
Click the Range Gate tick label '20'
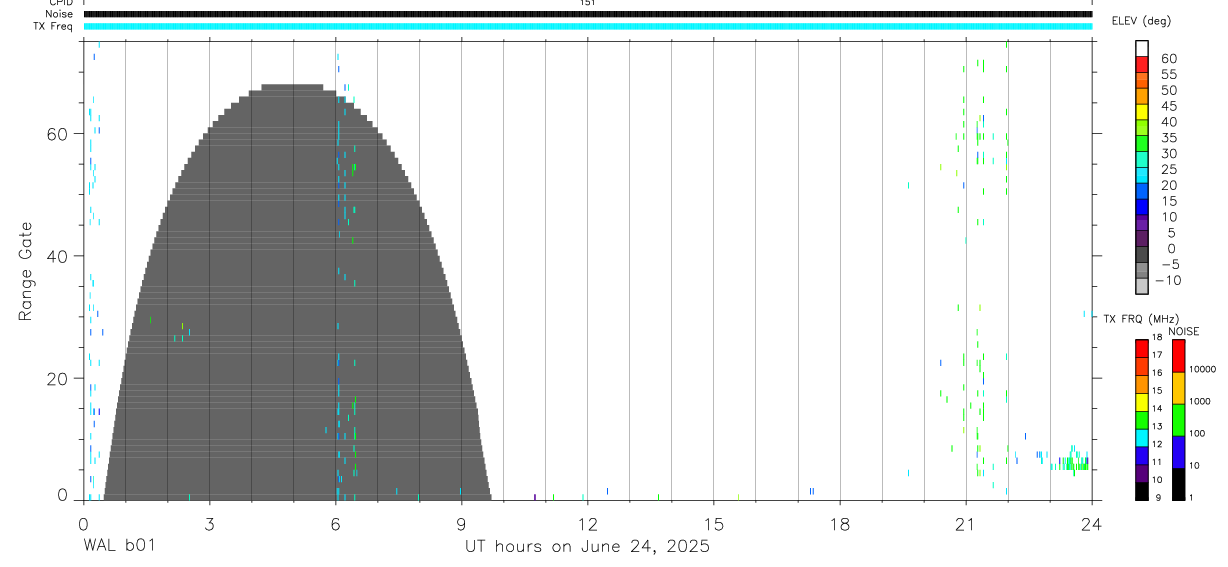tap(57, 378)
